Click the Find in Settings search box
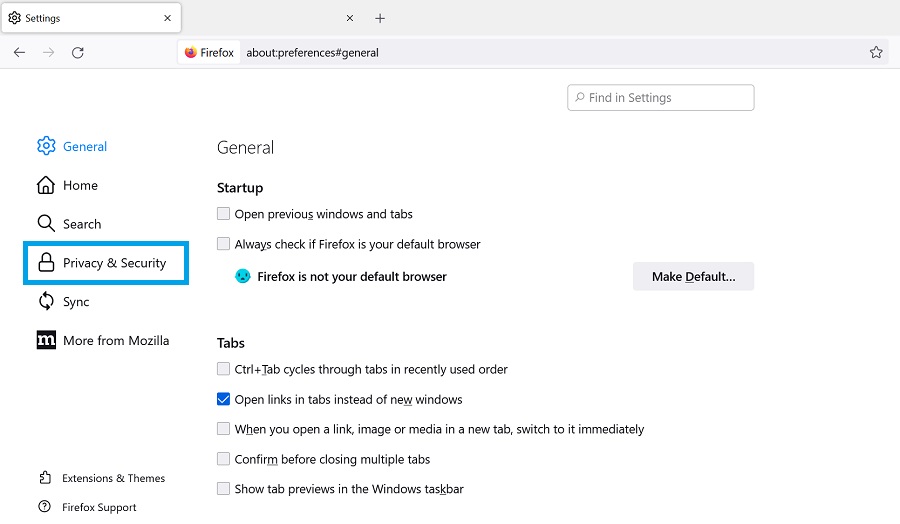The image size is (900, 524). [x=660, y=98]
